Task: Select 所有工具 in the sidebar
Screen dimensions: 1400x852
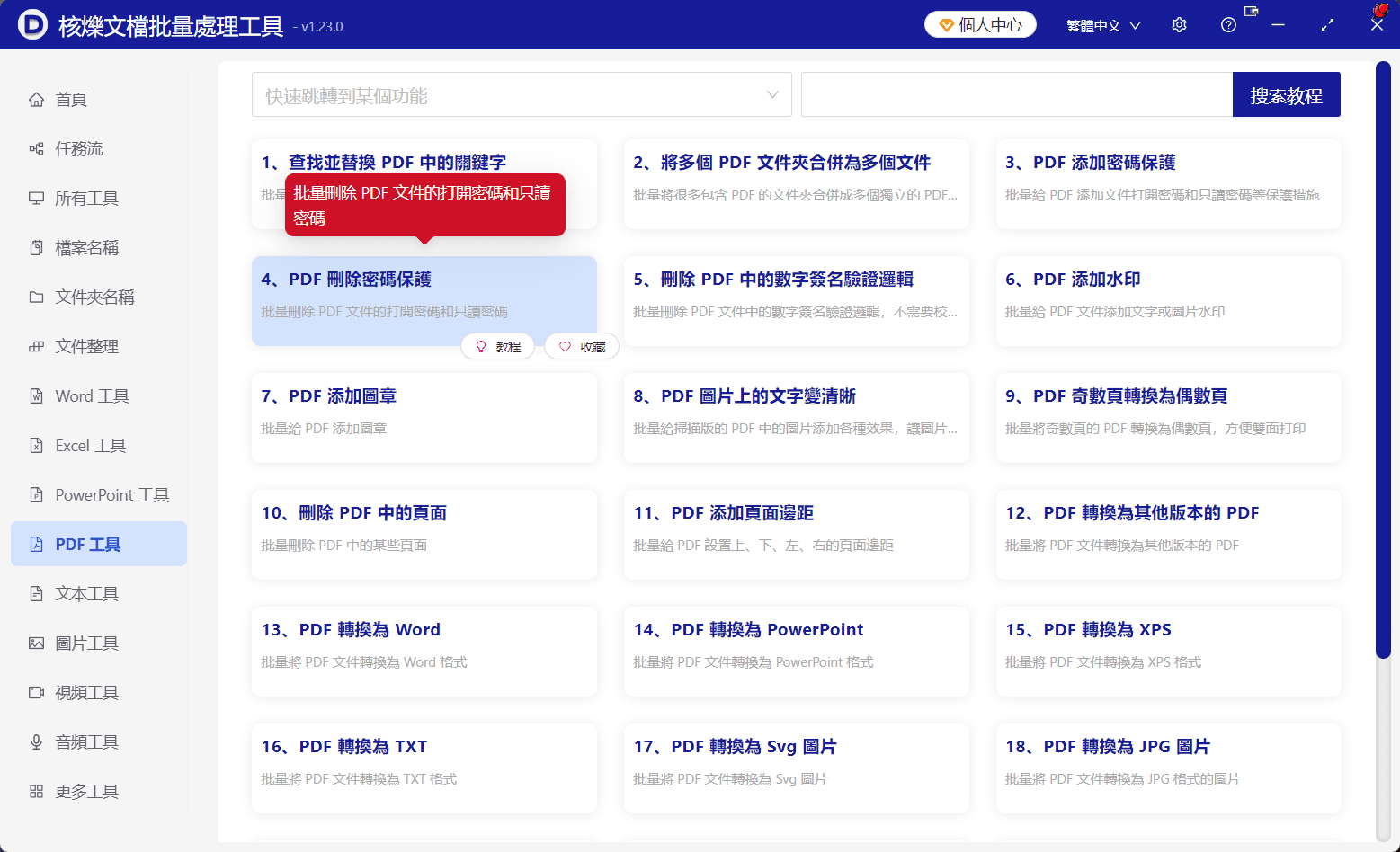Action: 99,198
